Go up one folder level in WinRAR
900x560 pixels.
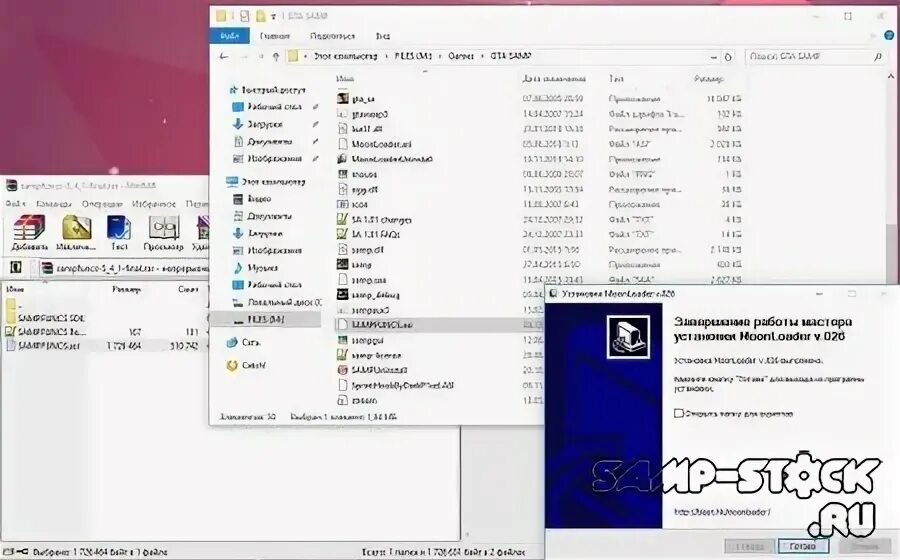pyautogui.click(x=16, y=267)
